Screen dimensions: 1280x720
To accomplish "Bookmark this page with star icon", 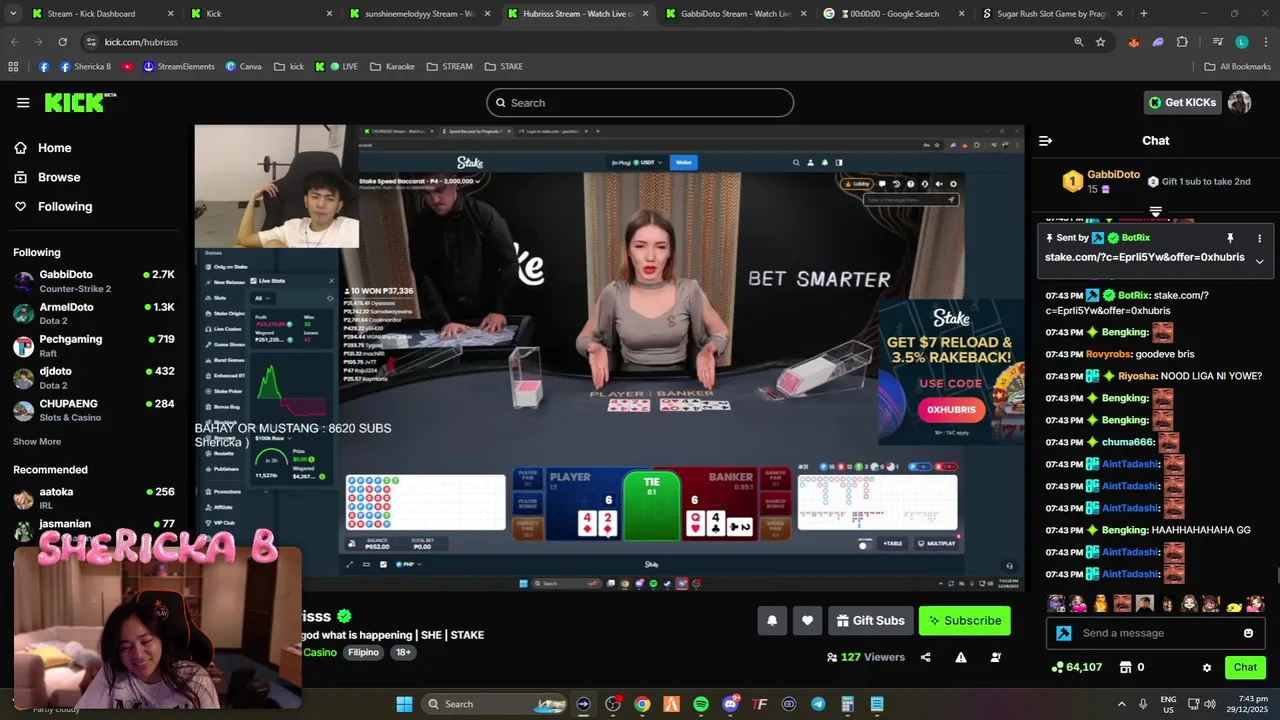I will coord(1100,42).
